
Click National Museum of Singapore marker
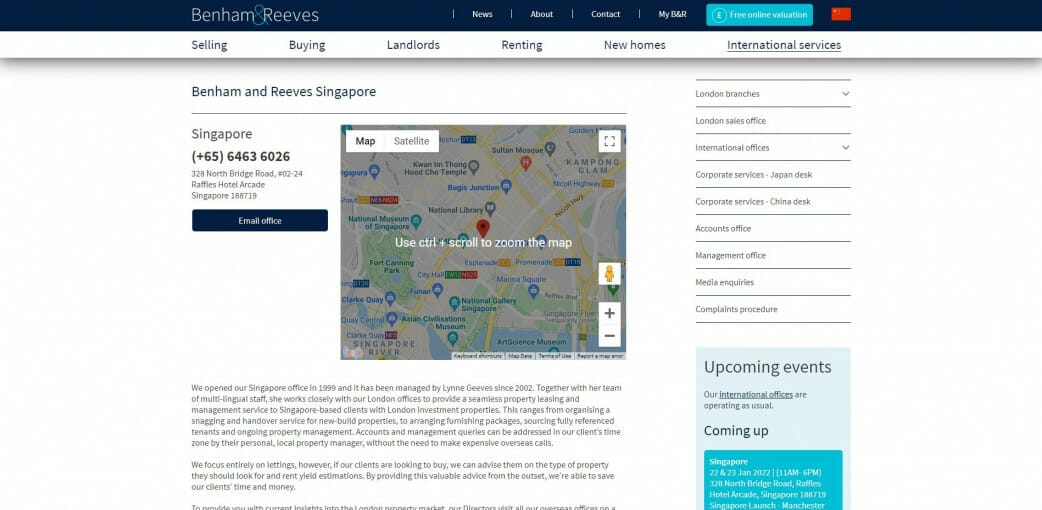(416, 220)
